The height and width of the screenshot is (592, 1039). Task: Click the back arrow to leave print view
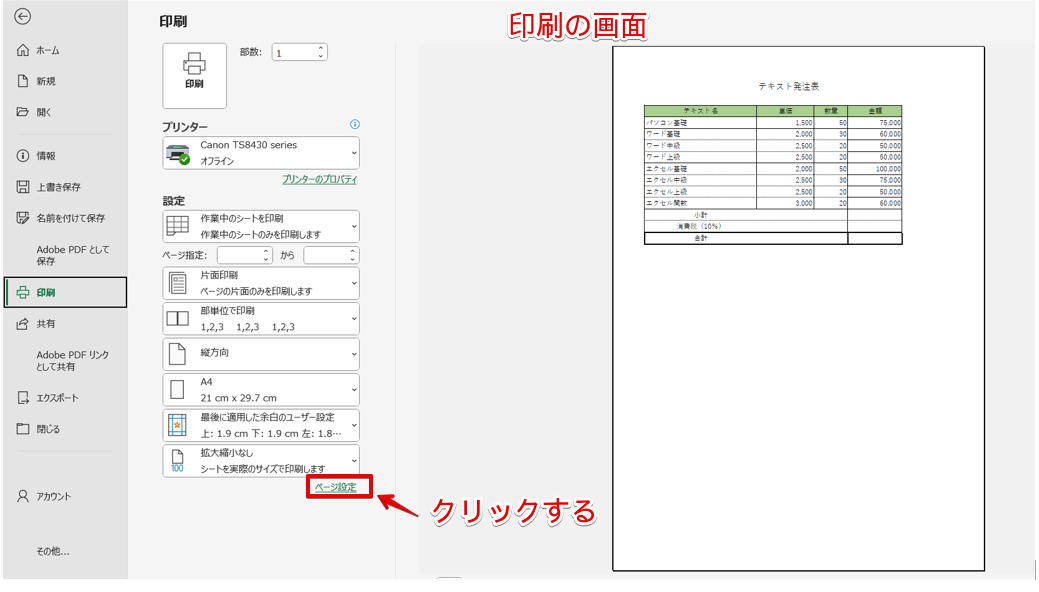point(23,16)
